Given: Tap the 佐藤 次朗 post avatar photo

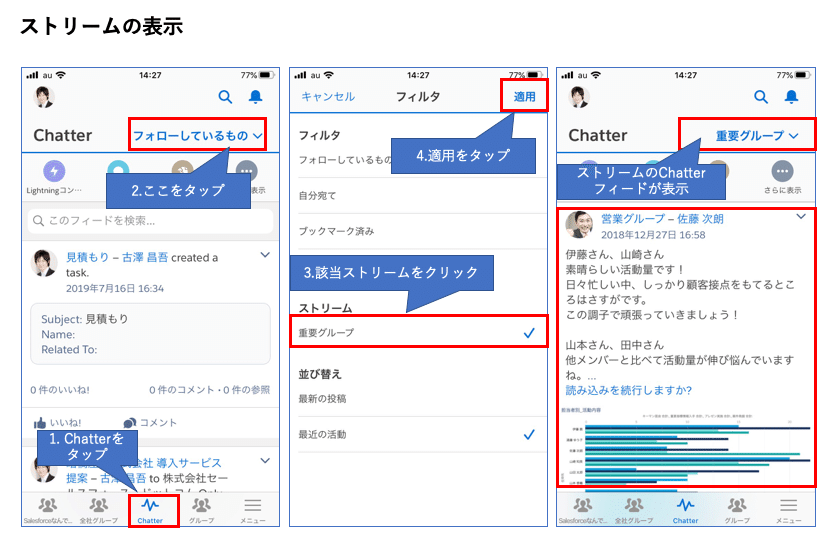Looking at the screenshot, I should (x=579, y=224).
